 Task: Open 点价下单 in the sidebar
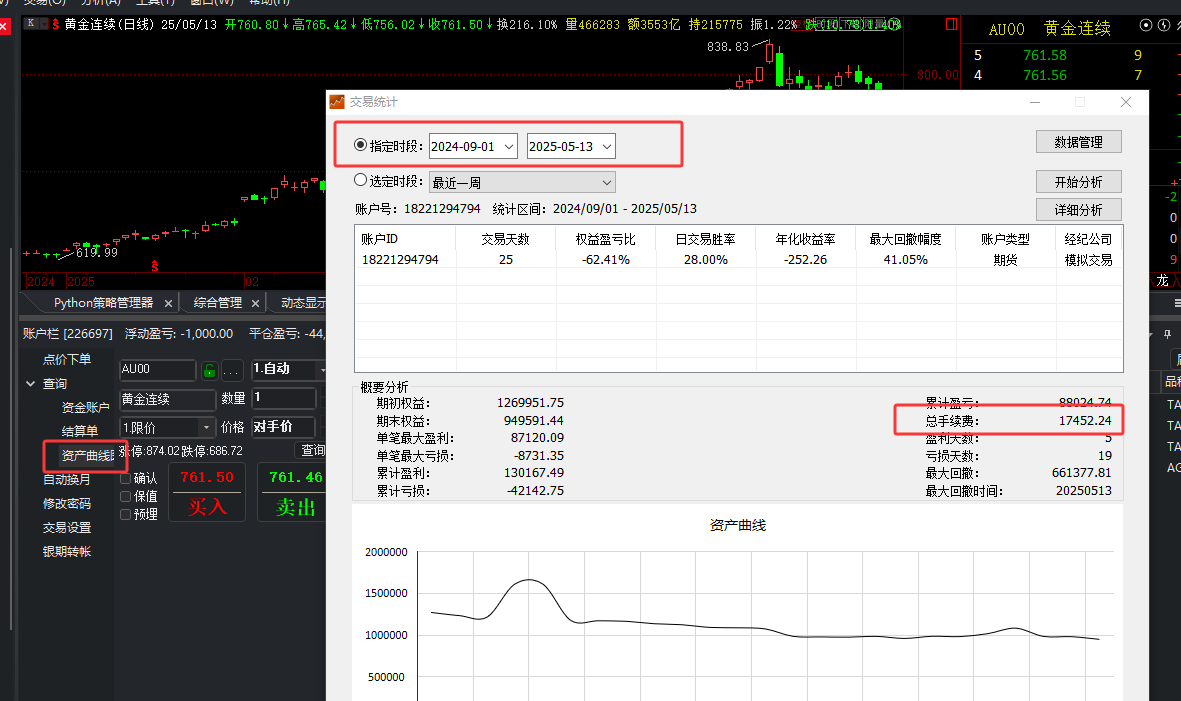[67, 359]
